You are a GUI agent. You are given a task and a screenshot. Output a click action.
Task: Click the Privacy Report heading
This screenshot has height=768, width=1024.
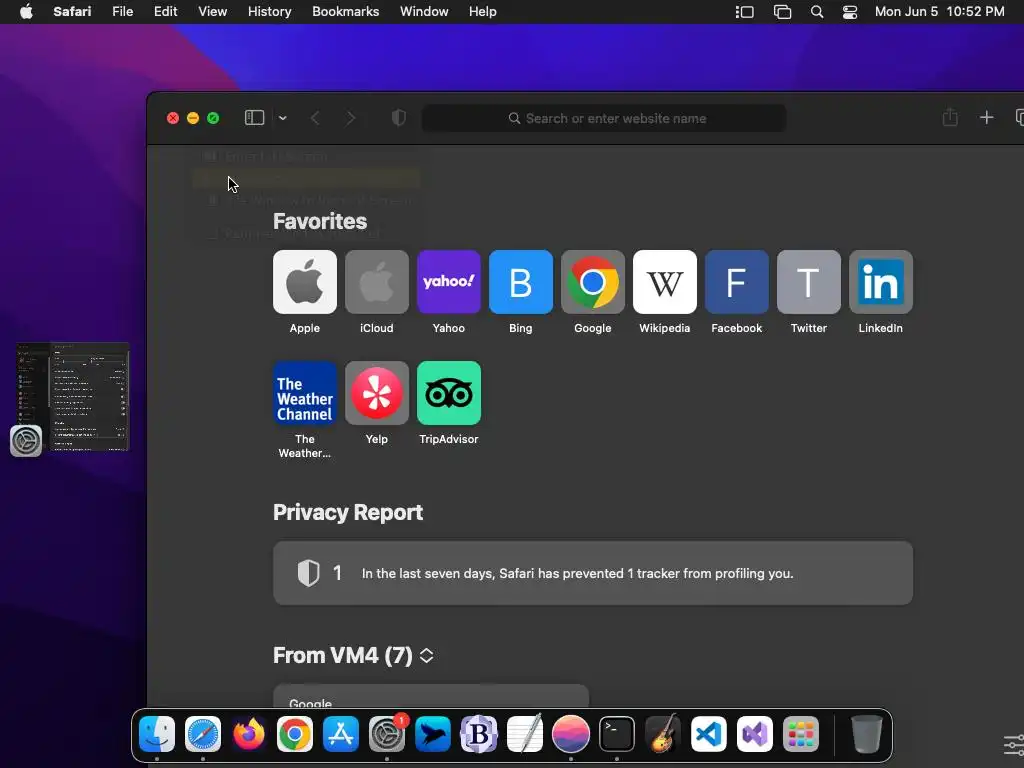point(348,513)
